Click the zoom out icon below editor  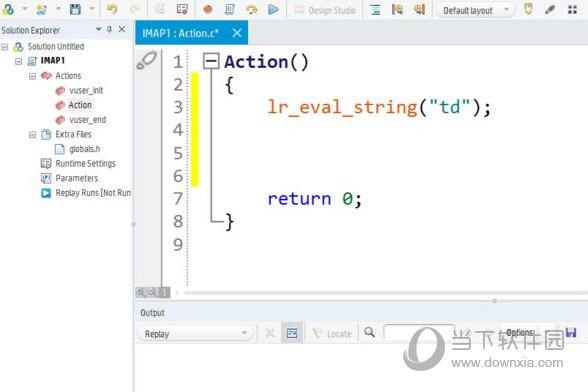(x=152, y=292)
